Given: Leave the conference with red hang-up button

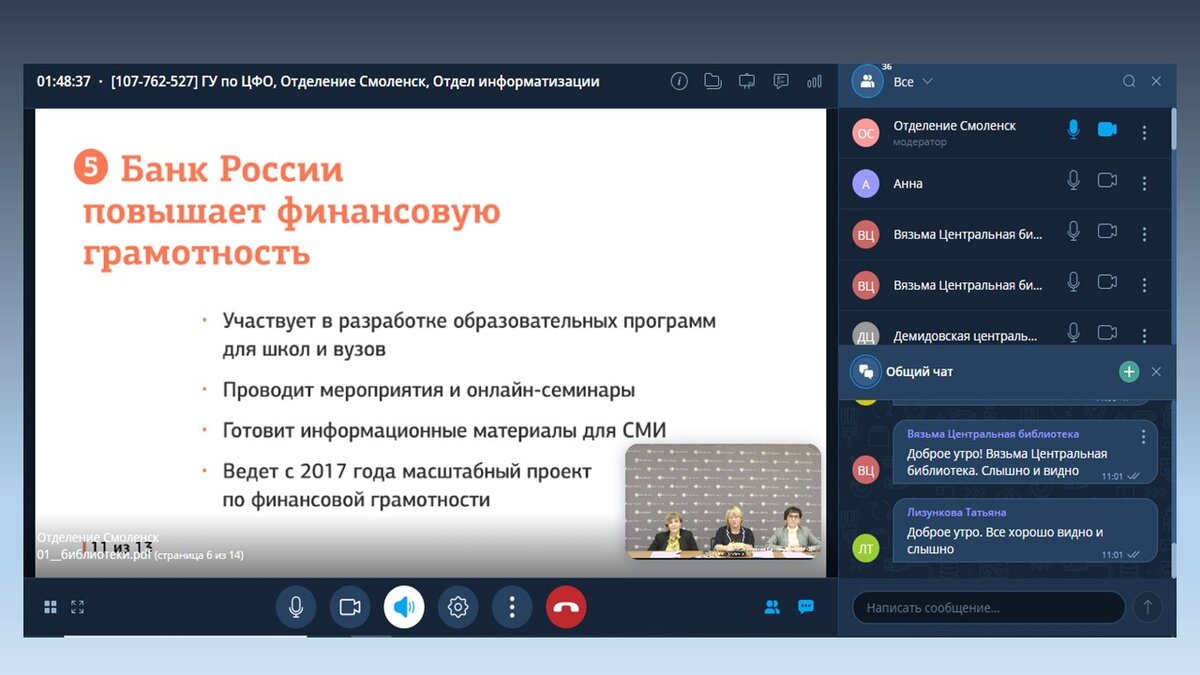Looking at the screenshot, I should pyautogui.click(x=566, y=607).
